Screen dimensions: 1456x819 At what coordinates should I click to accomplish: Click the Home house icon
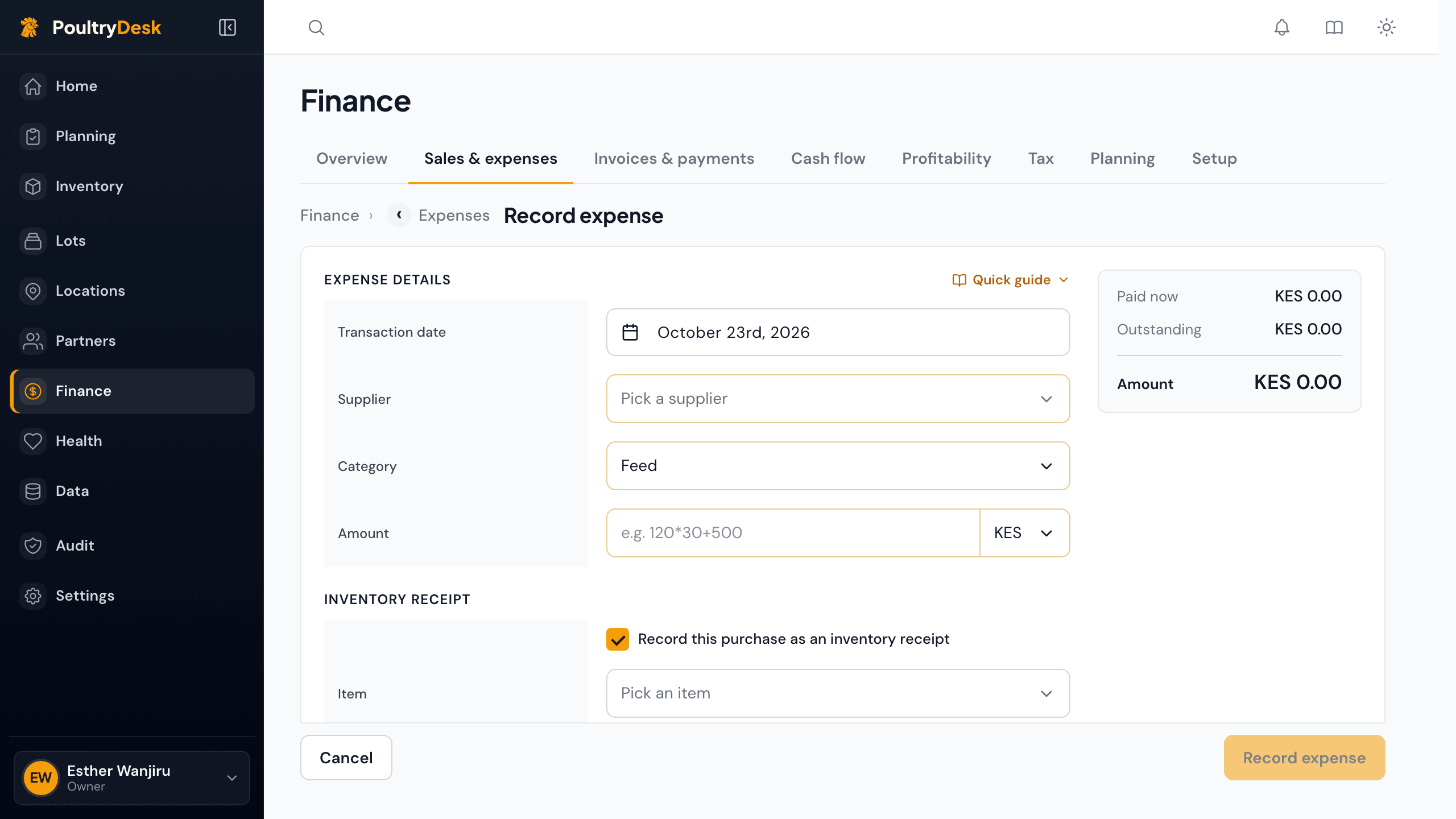[33, 86]
